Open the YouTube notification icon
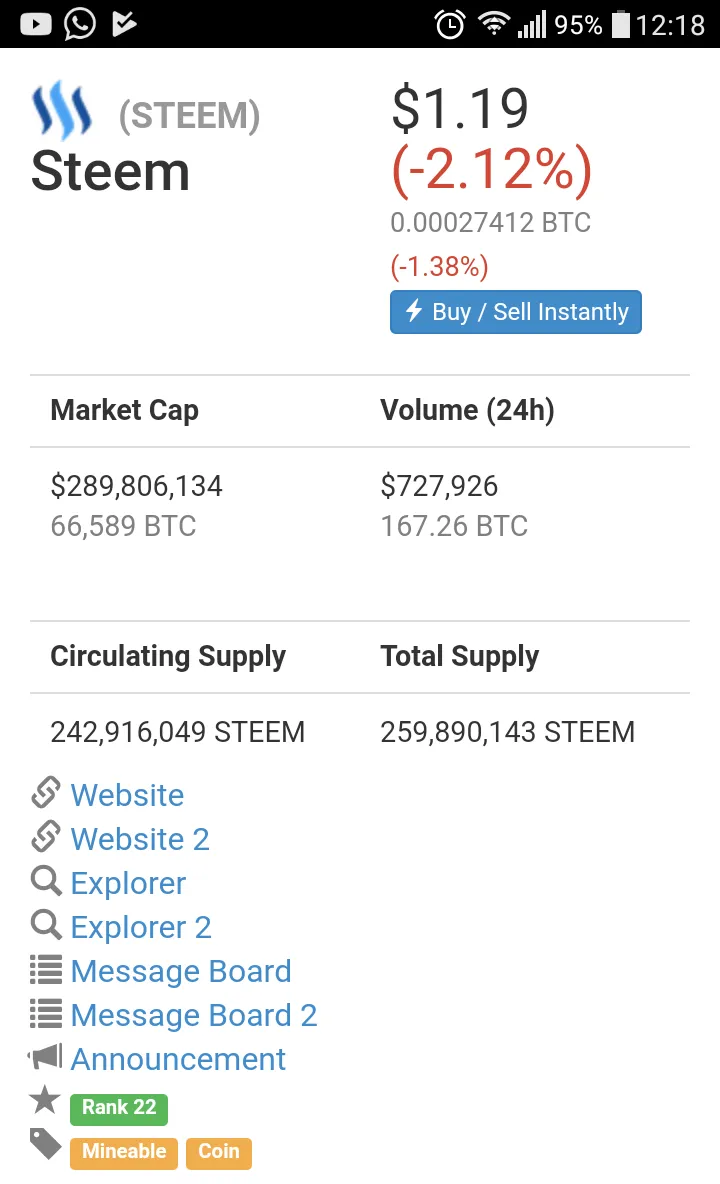This screenshot has height=1184, width=720. pos(35,24)
